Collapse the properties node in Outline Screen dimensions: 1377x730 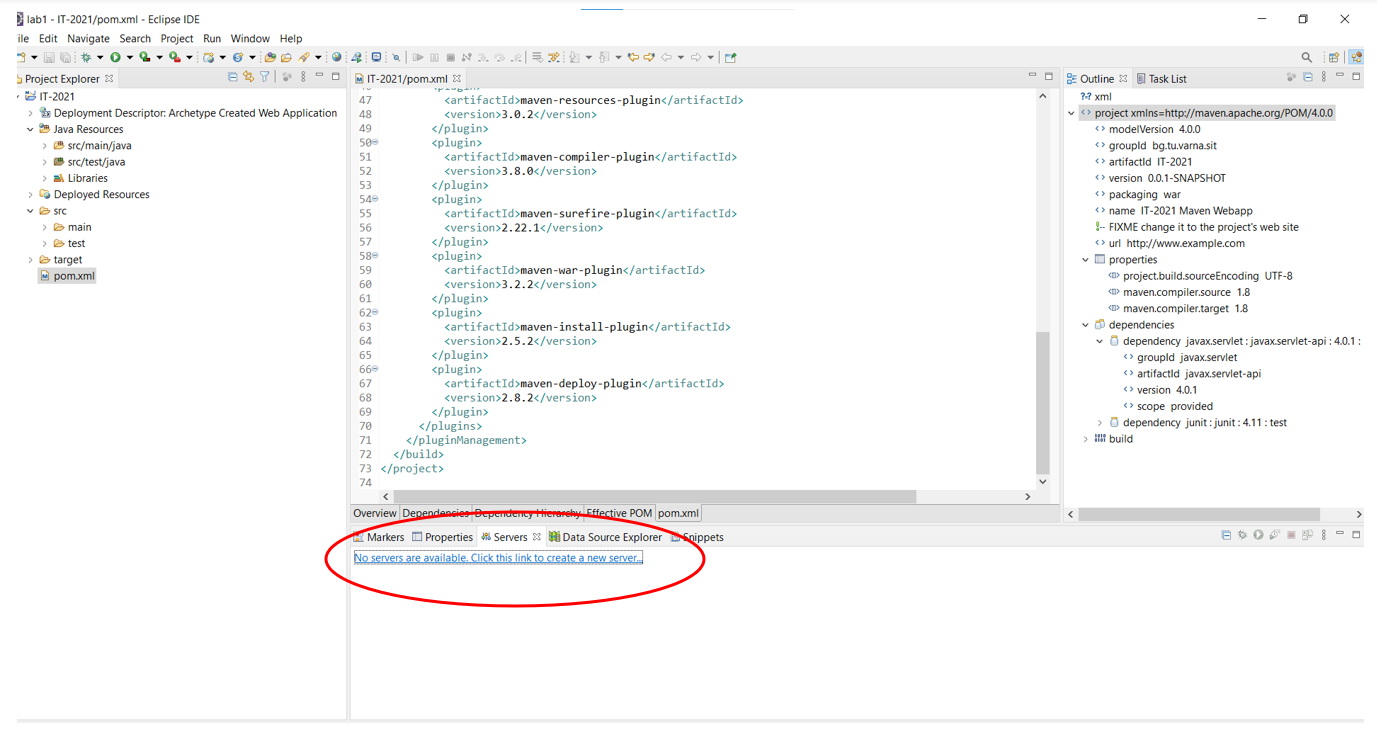1085,260
